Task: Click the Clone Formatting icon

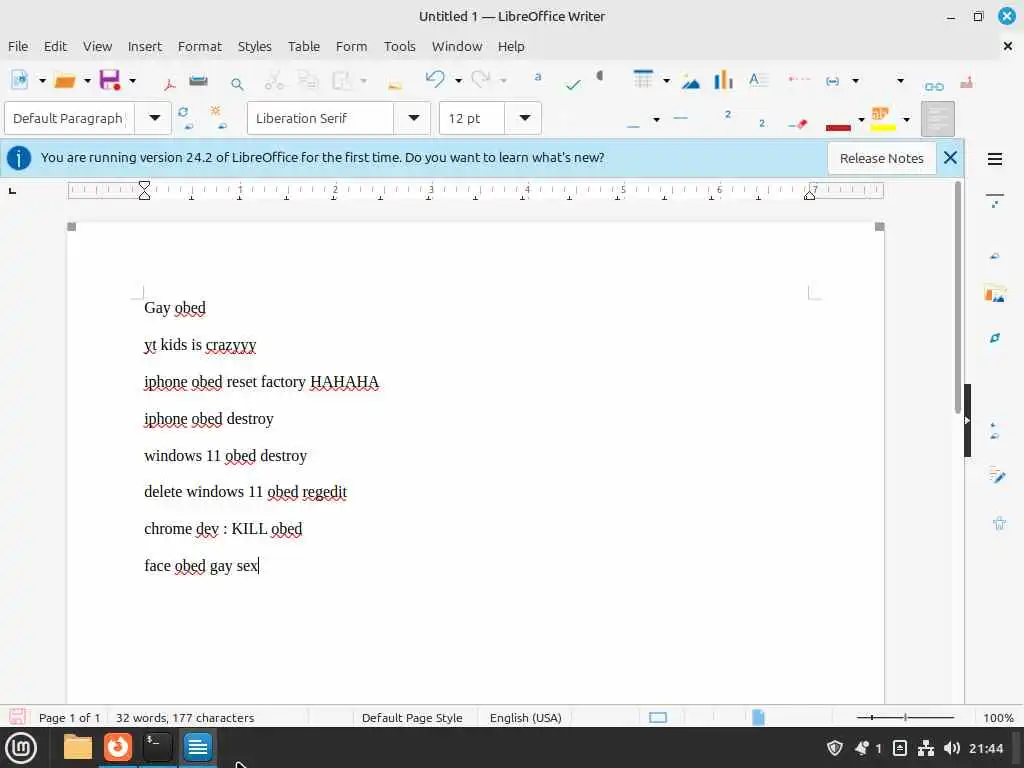Action: point(394,84)
